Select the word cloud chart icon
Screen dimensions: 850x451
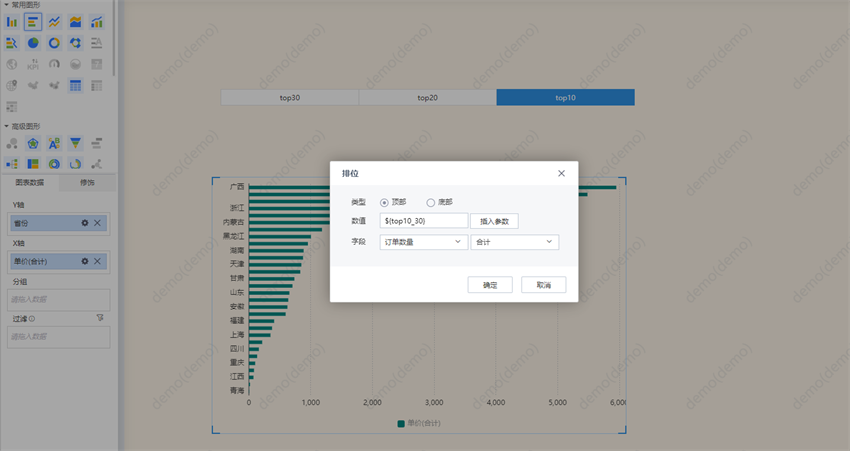click(x=54, y=144)
